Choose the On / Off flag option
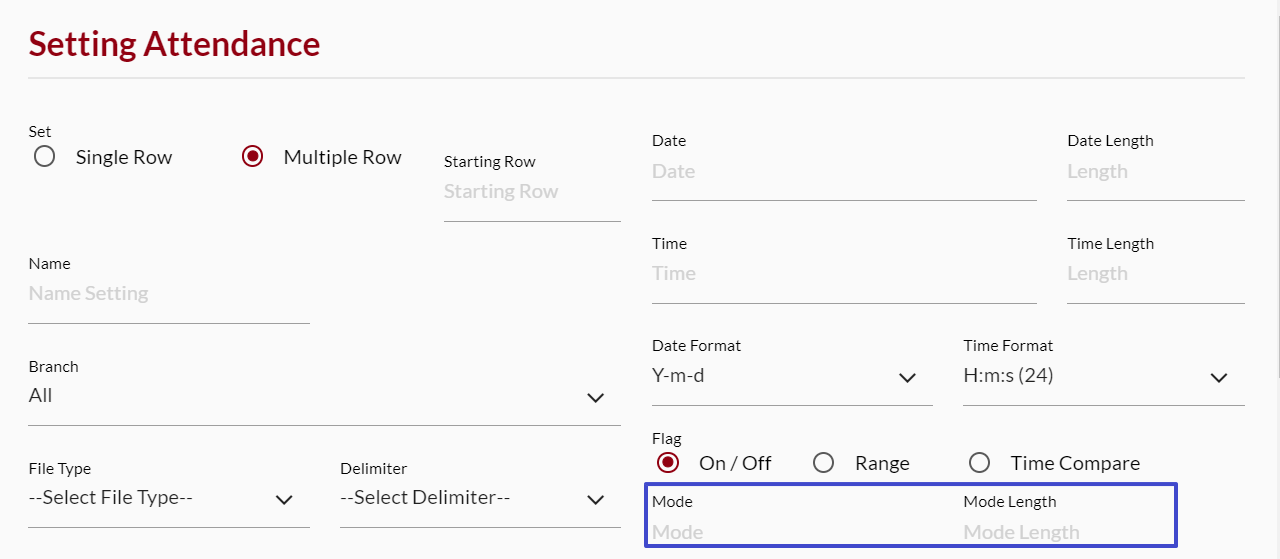1280x559 pixels. point(668,463)
